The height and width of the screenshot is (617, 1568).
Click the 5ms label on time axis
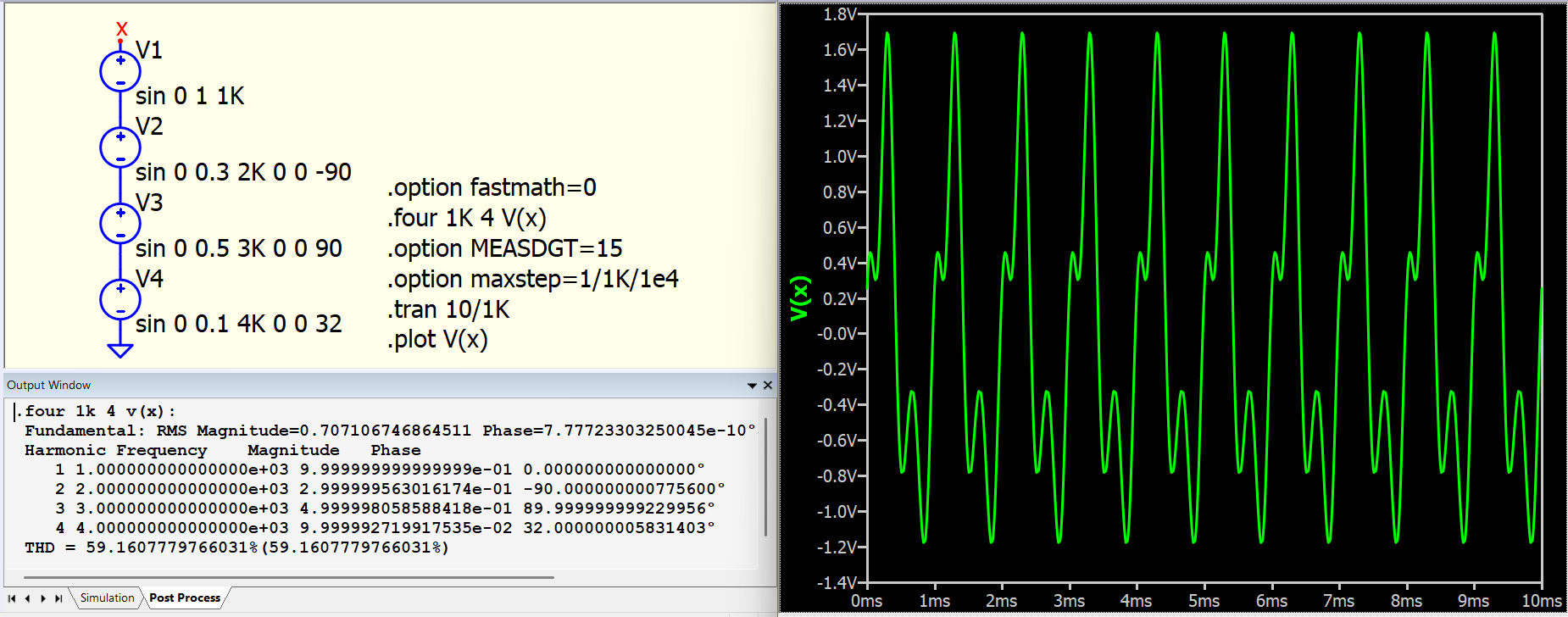[1204, 601]
